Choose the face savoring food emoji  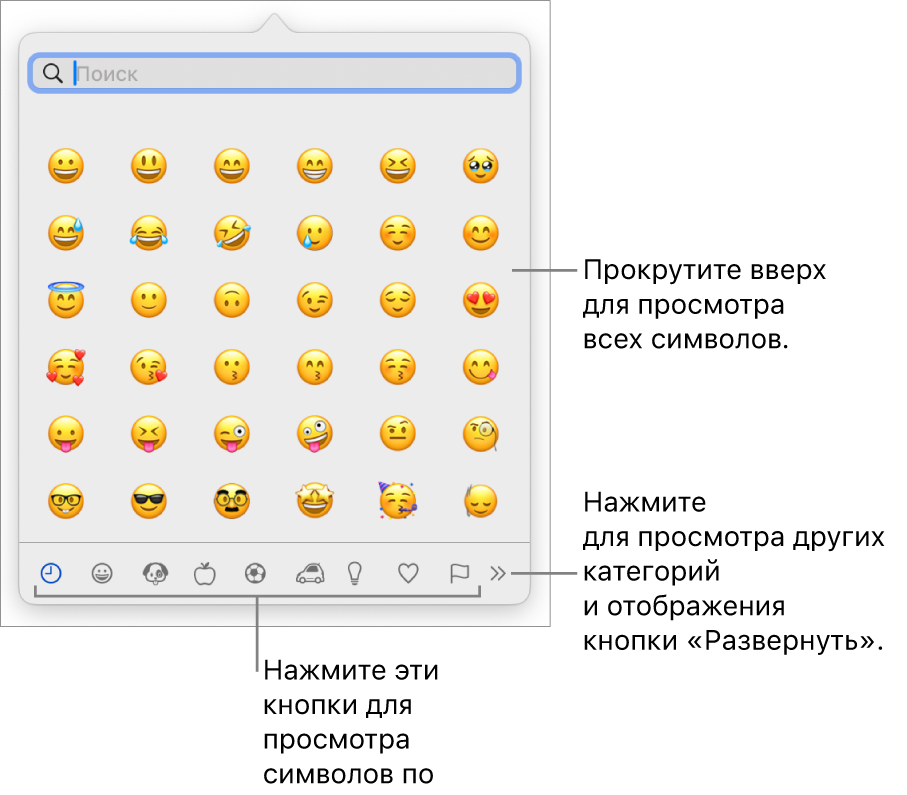481,367
